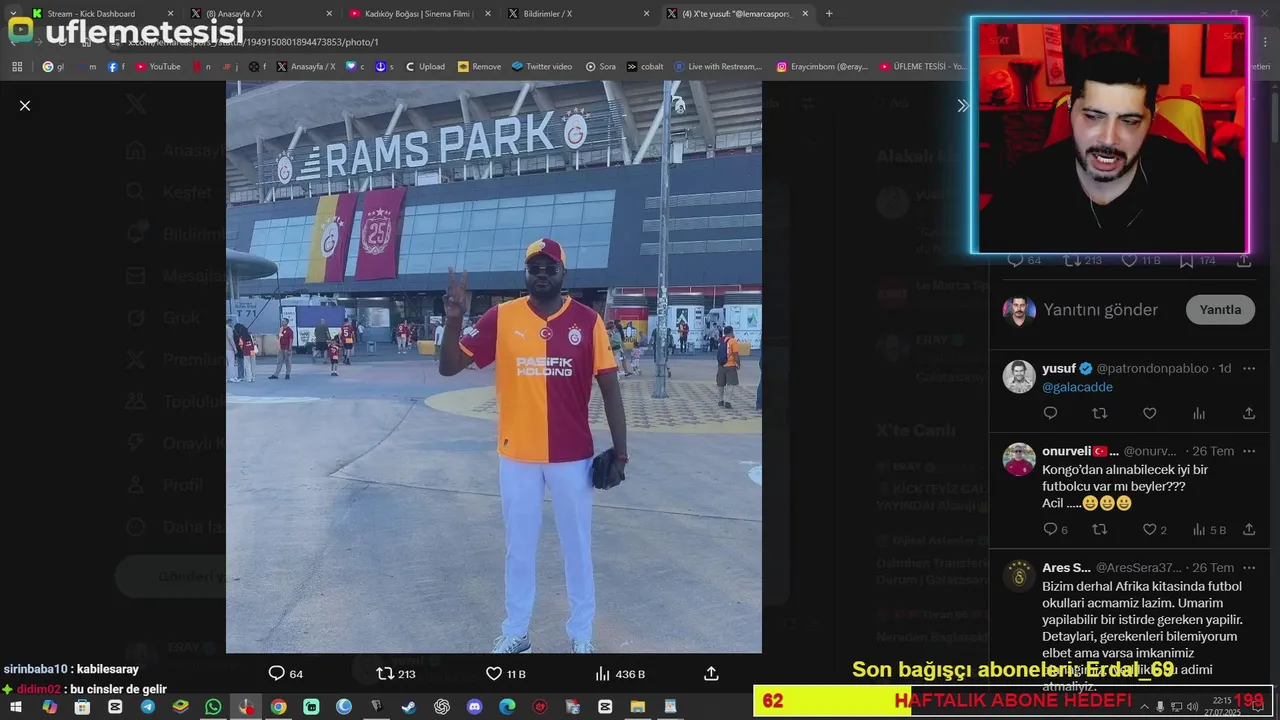1280x720 pixels.
Task: Open a new browser tab with plus
Action: (x=829, y=13)
